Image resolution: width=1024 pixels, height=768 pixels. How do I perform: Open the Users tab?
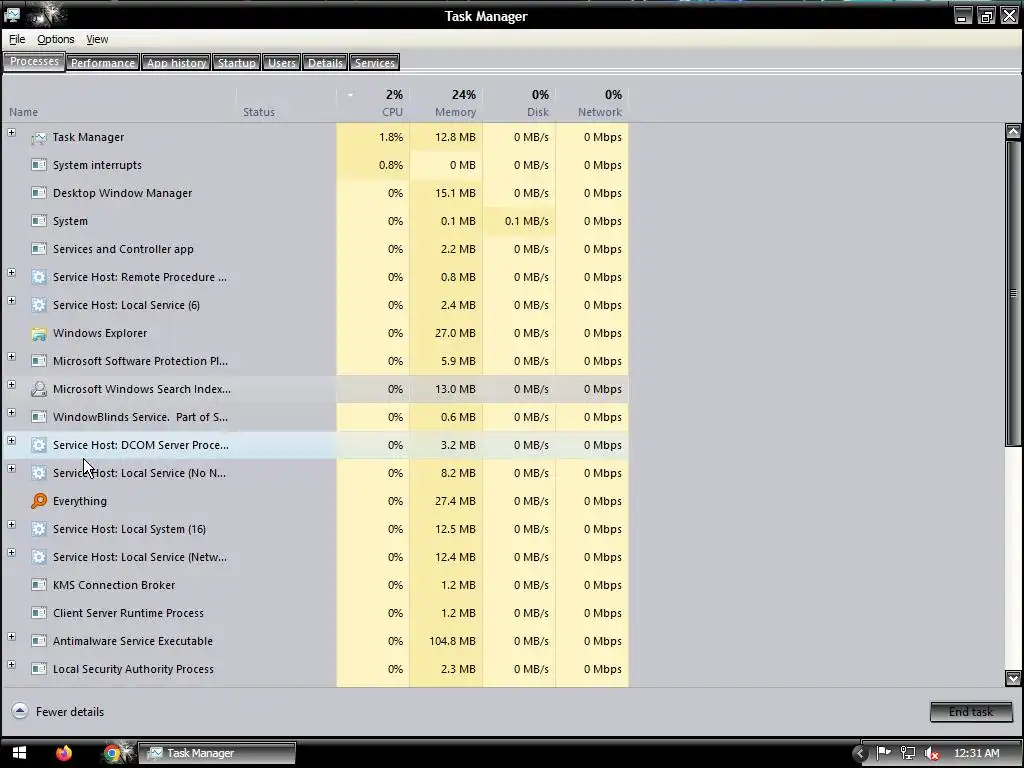click(x=281, y=63)
